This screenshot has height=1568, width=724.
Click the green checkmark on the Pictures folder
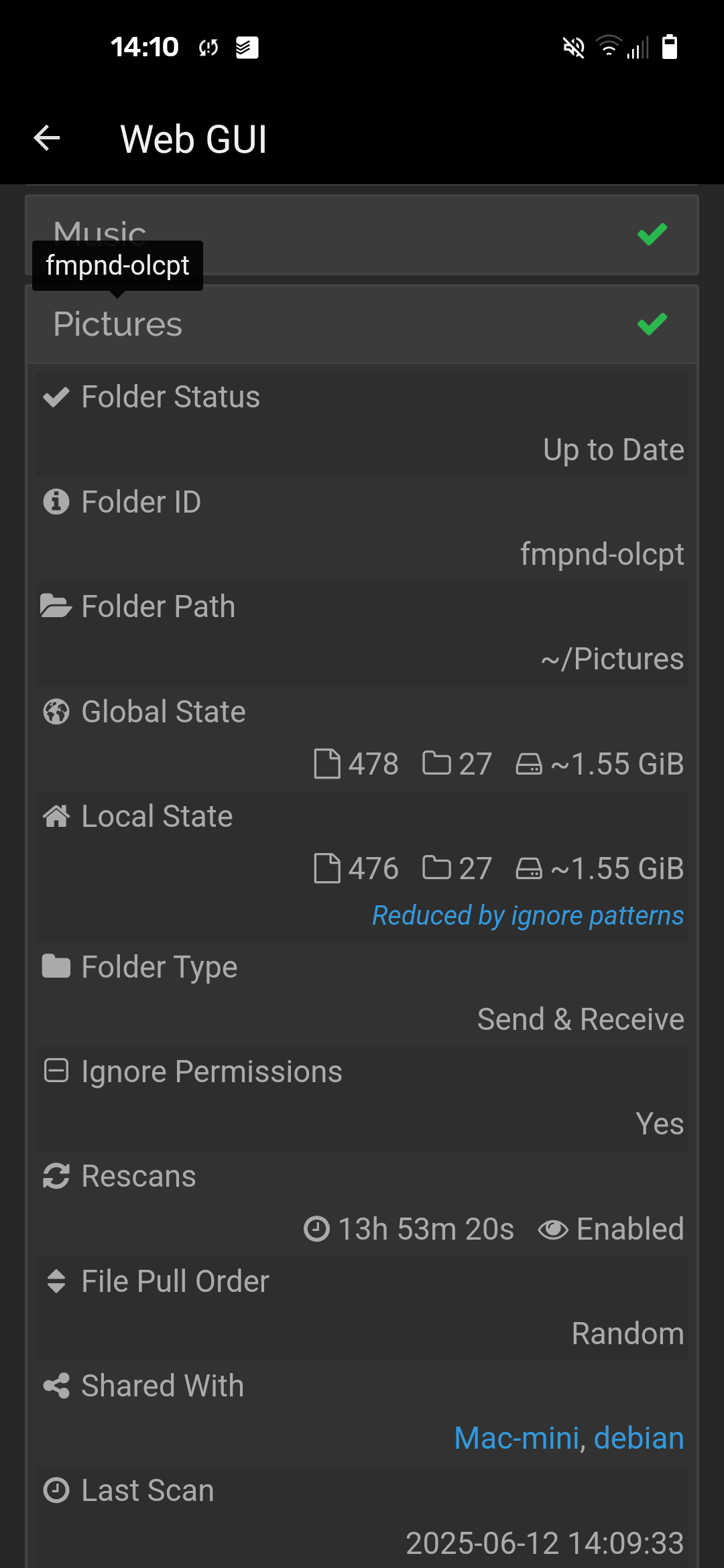coord(651,324)
